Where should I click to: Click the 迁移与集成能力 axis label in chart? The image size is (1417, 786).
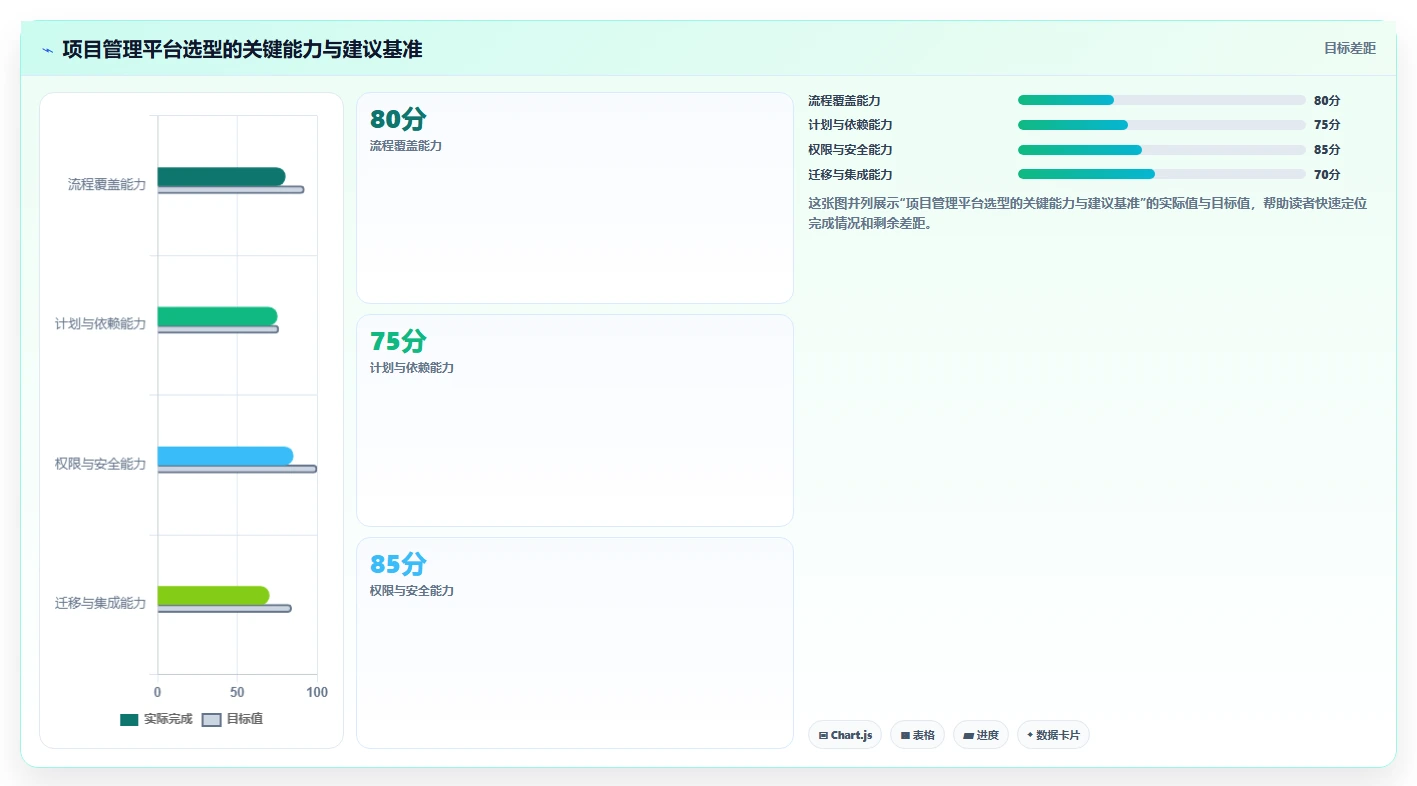point(101,603)
